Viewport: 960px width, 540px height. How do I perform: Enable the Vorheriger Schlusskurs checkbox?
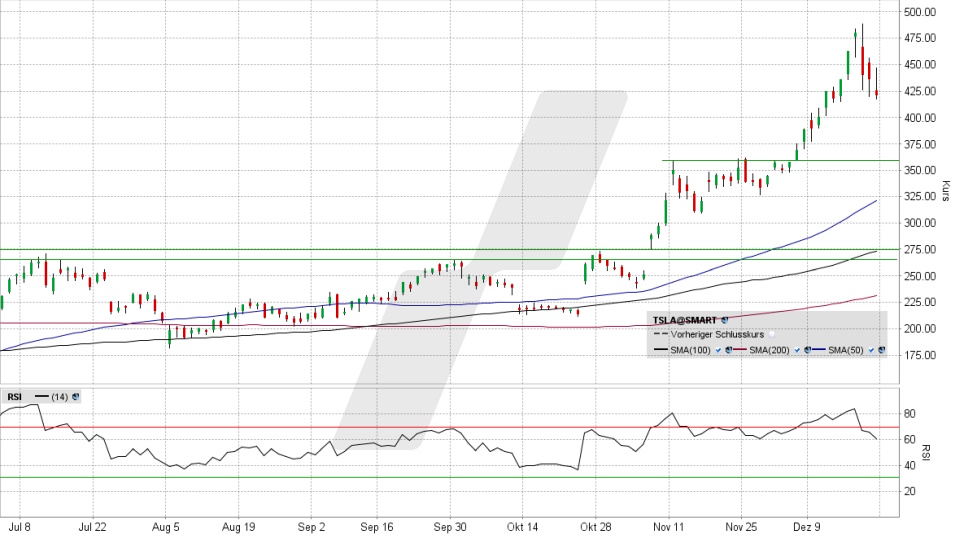pos(772,334)
